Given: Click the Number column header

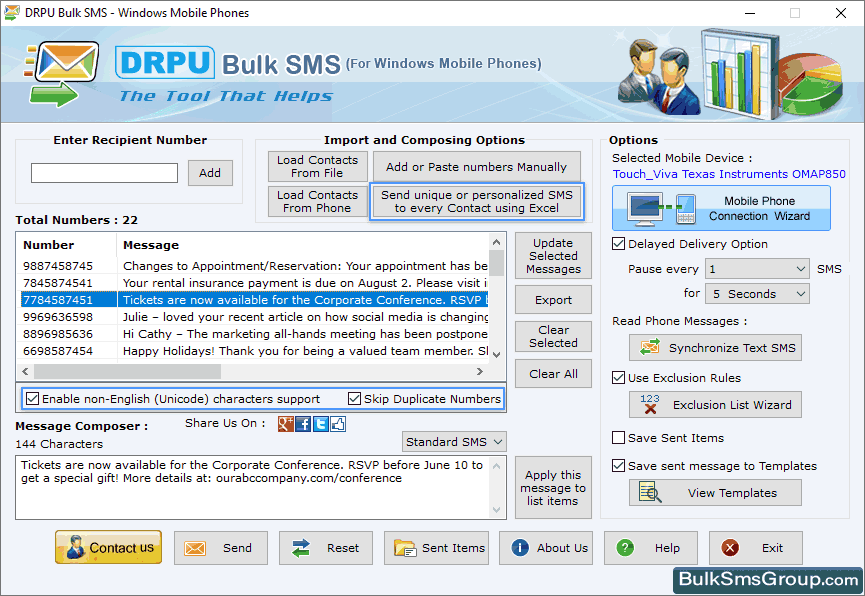Looking at the screenshot, I should coord(67,245).
